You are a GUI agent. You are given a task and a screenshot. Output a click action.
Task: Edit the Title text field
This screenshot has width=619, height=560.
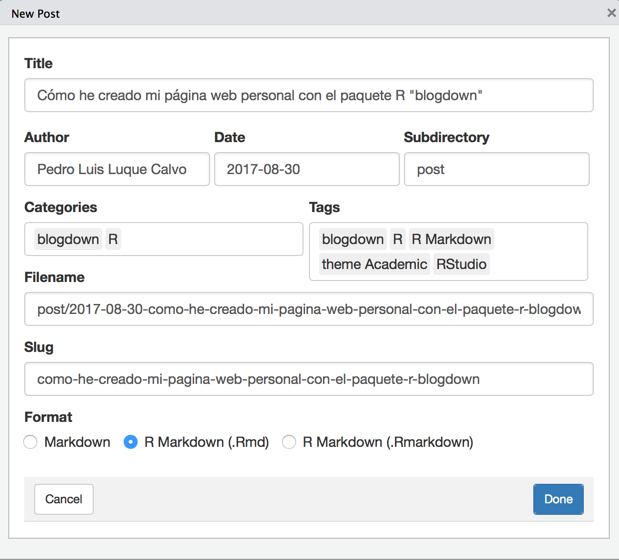pos(309,95)
